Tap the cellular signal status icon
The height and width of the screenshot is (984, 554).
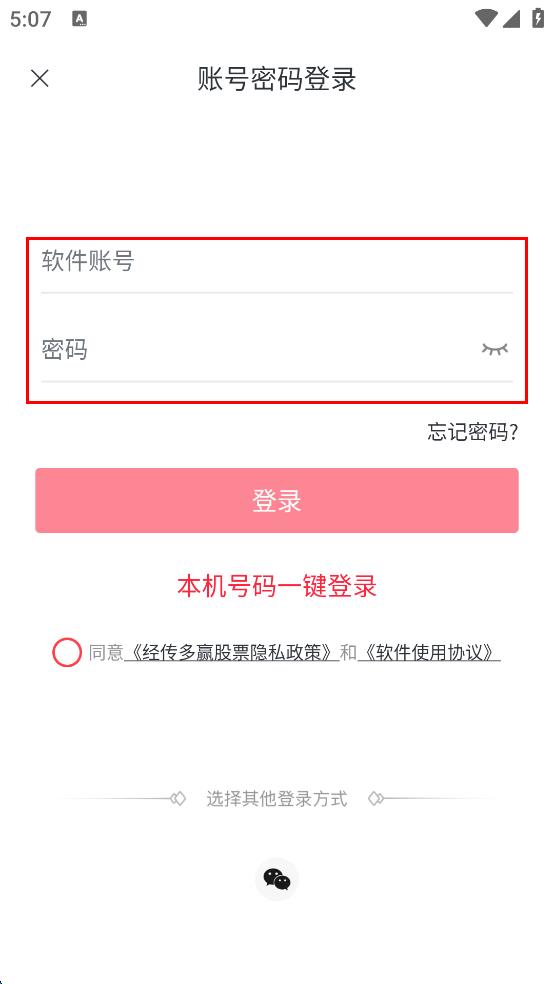click(x=511, y=18)
